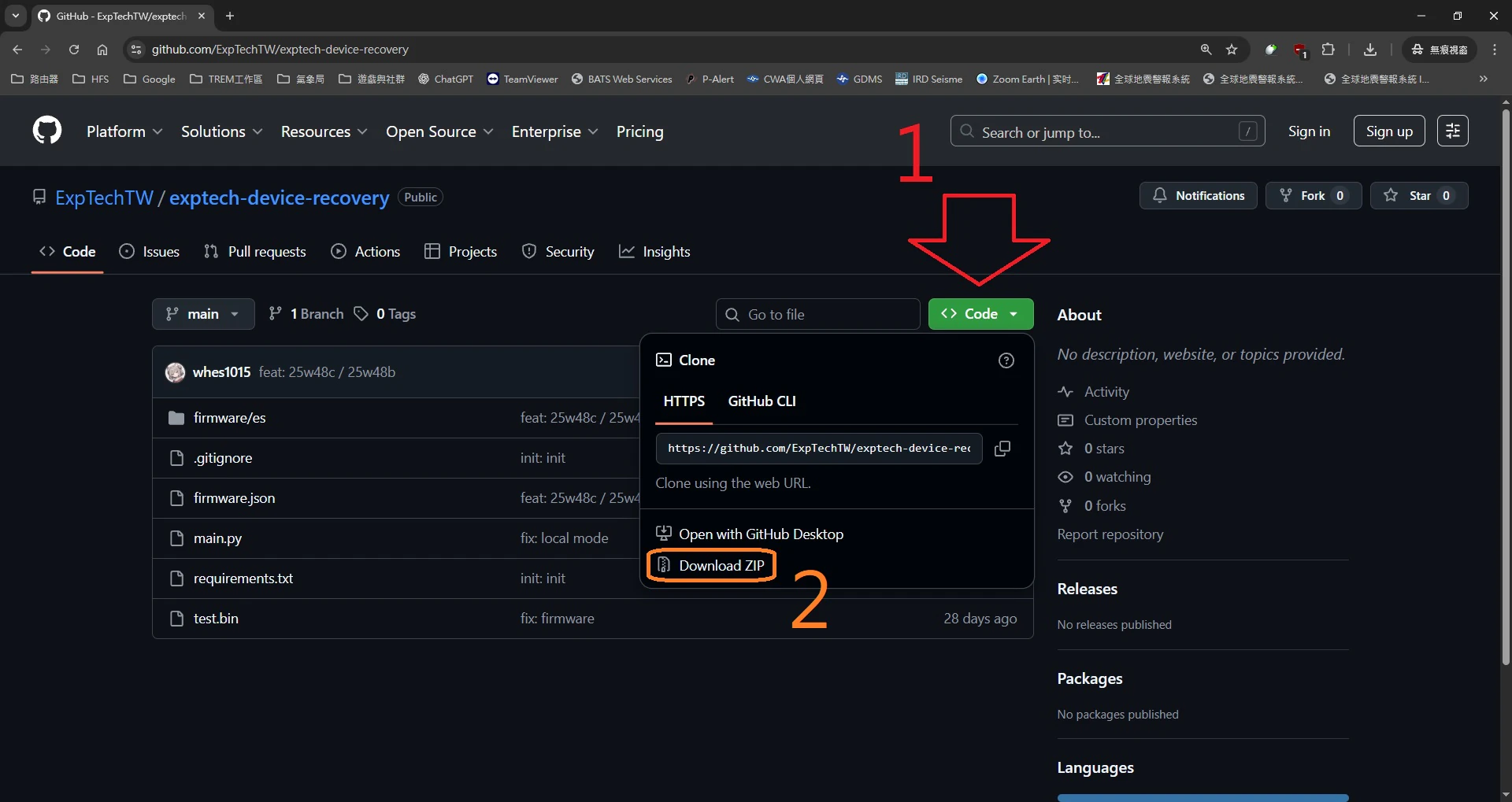Expand the Solutions menu
1512x802 pixels.
click(221, 131)
